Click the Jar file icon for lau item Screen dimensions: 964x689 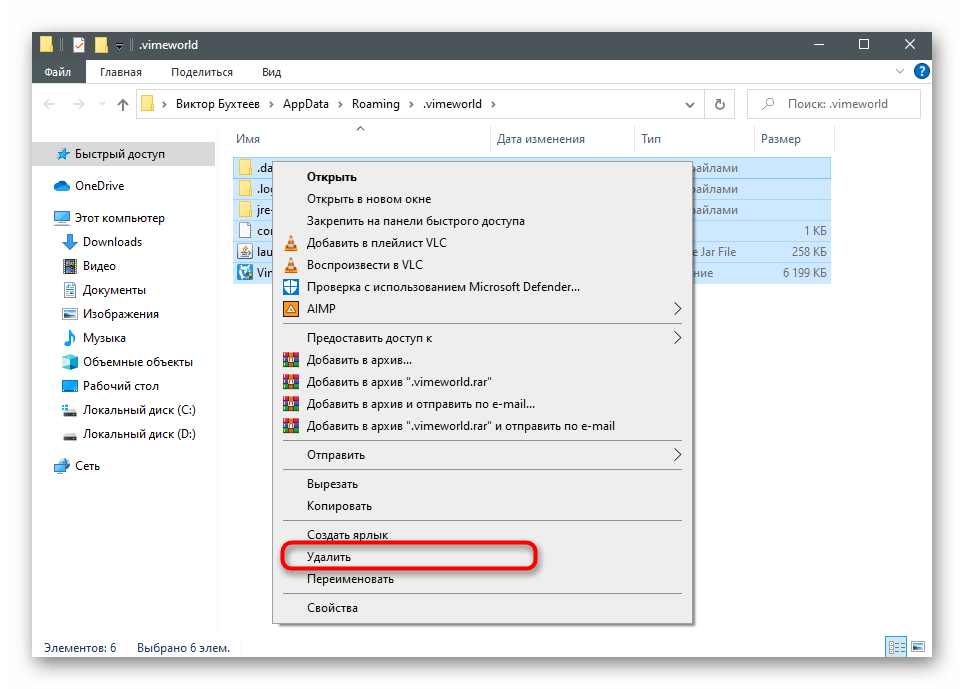[245, 251]
